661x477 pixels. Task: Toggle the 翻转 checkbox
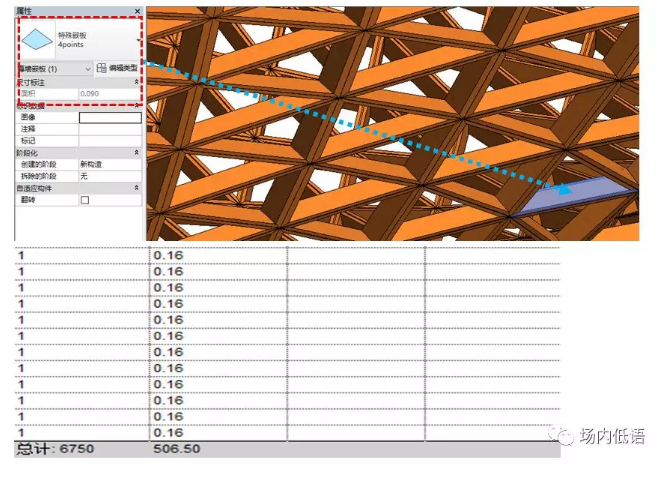[x=85, y=200]
